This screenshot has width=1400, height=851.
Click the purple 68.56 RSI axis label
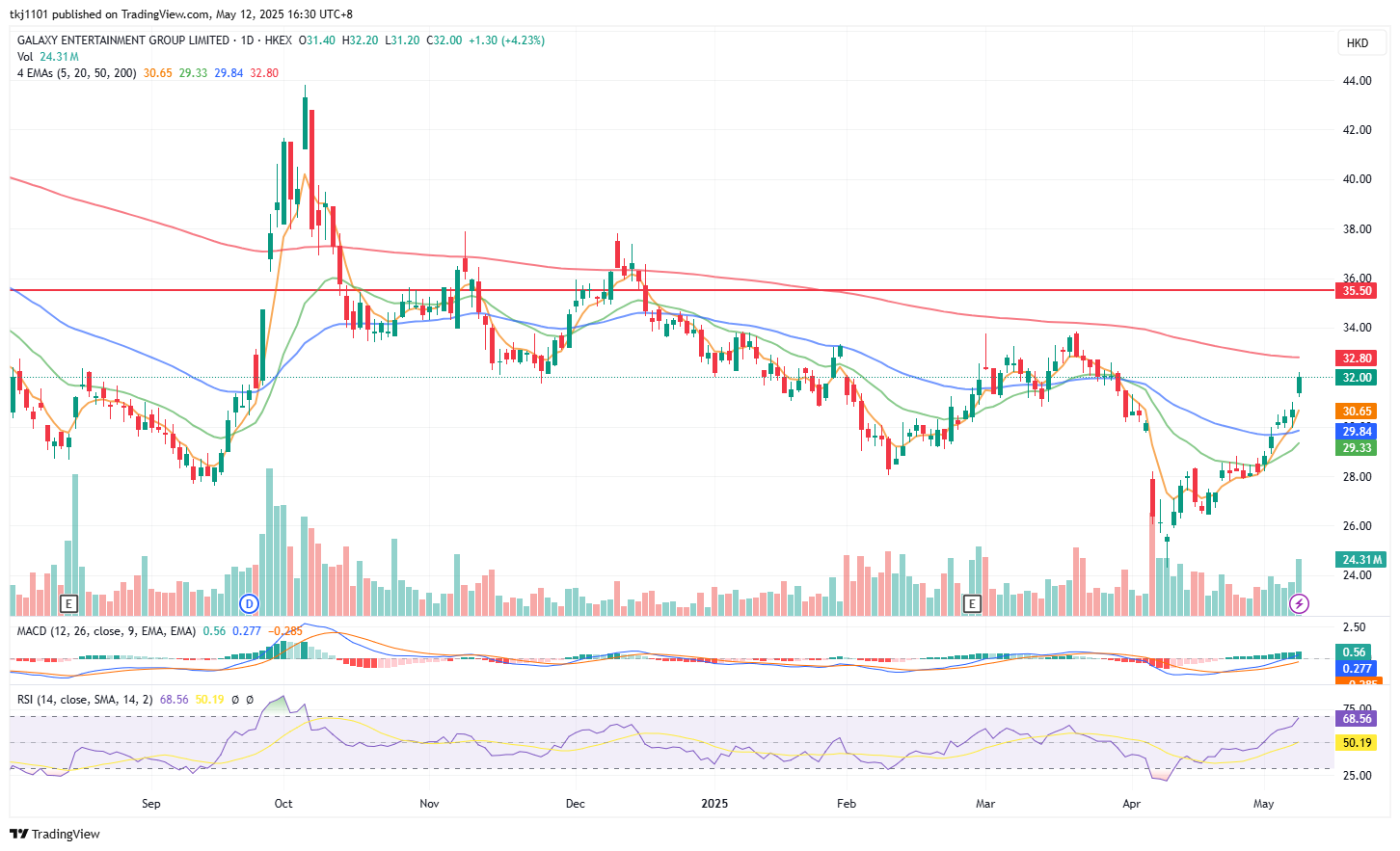point(1358,719)
